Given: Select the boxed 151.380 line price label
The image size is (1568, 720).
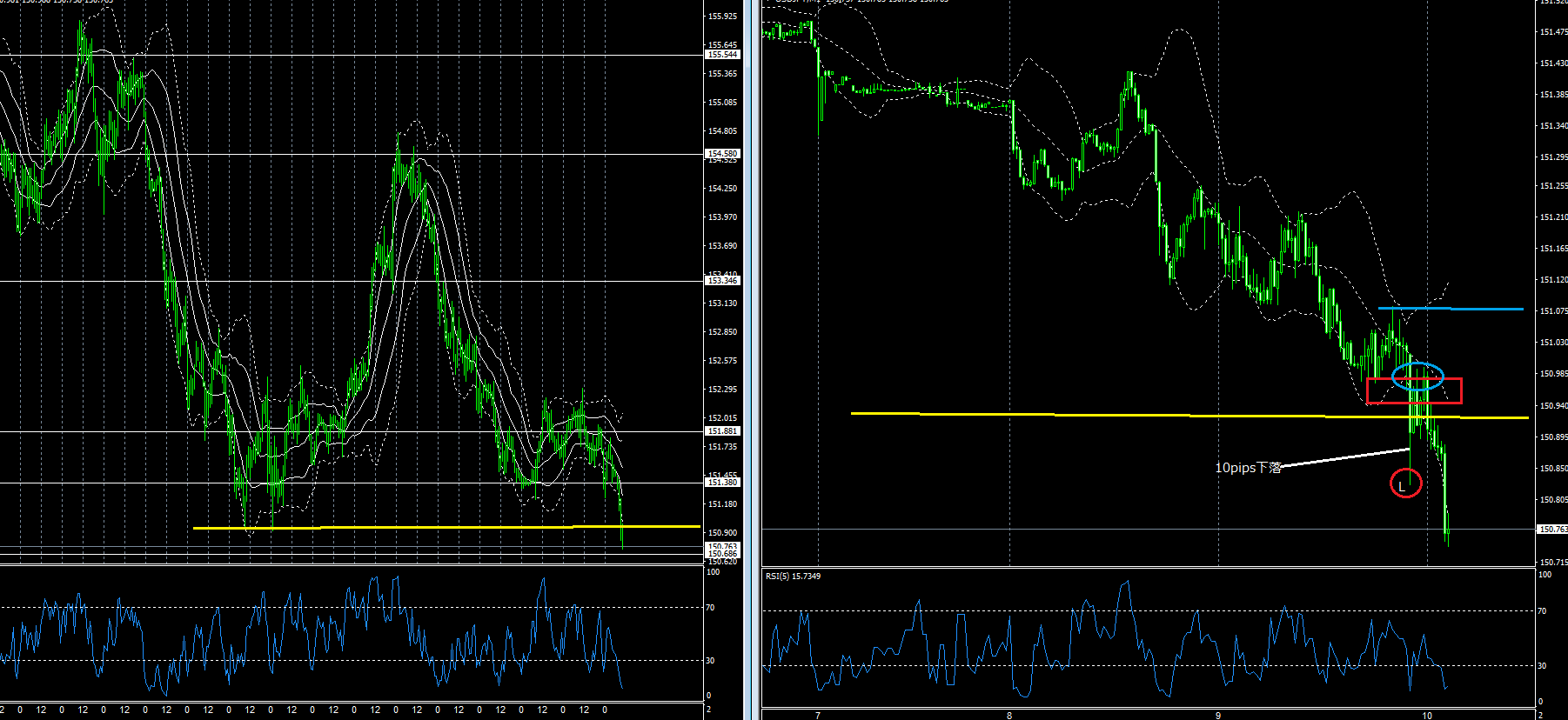Looking at the screenshot, I should tap(722, 483).
